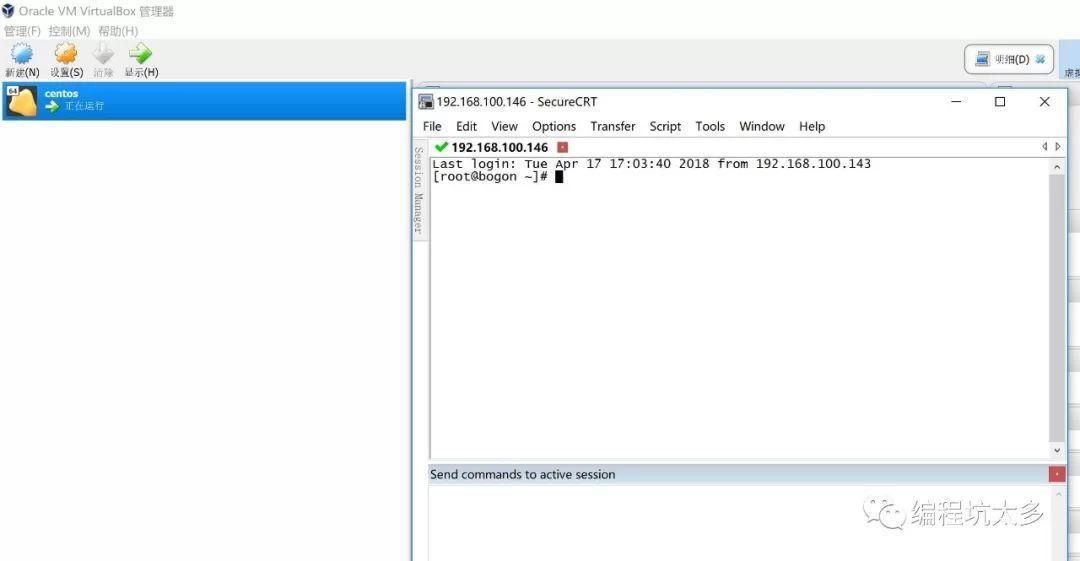Viewport: 1080px width, 561px height.
Task: Click the green connected checkmark on session tab
Action: [x=442, y=147]
